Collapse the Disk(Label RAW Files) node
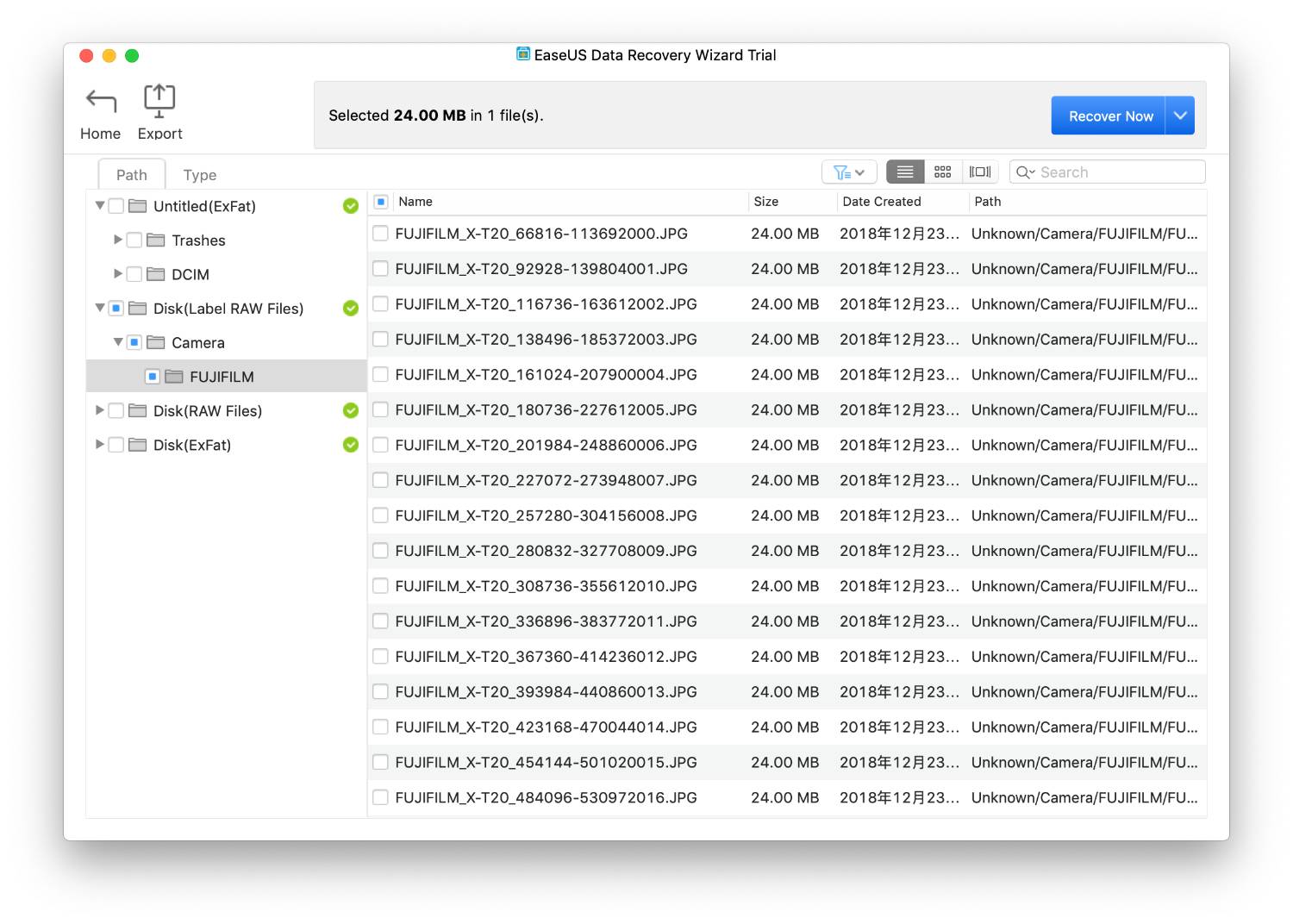 (100, 308)
